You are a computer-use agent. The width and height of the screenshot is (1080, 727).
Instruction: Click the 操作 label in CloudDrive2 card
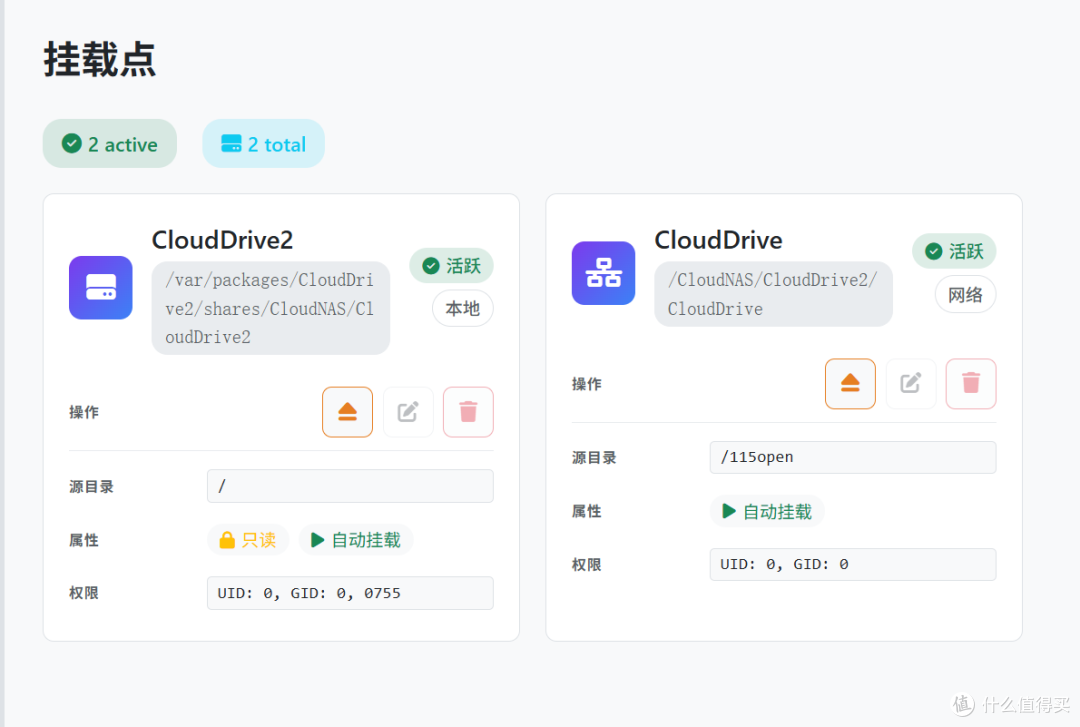pyautogui.click(x=84, y=412)
